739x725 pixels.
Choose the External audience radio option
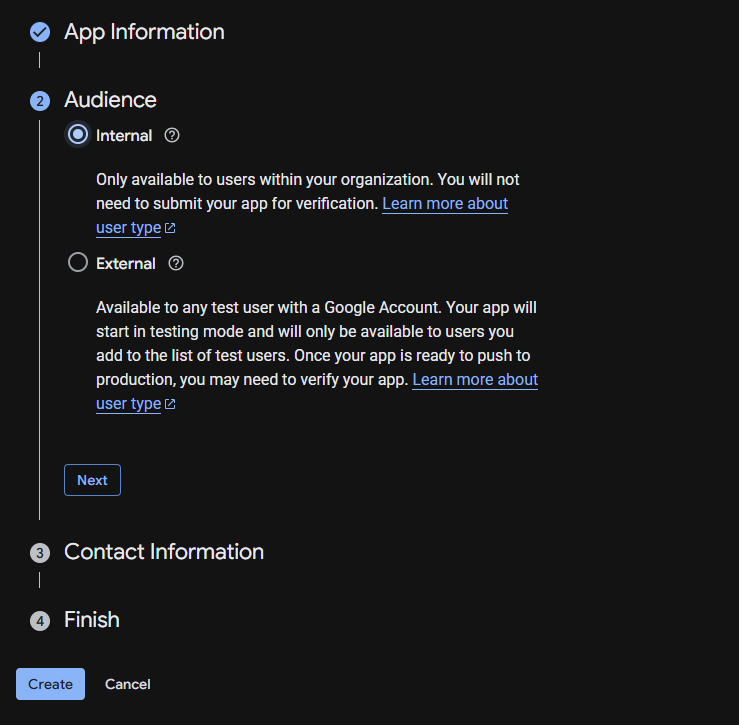(78, 263)
